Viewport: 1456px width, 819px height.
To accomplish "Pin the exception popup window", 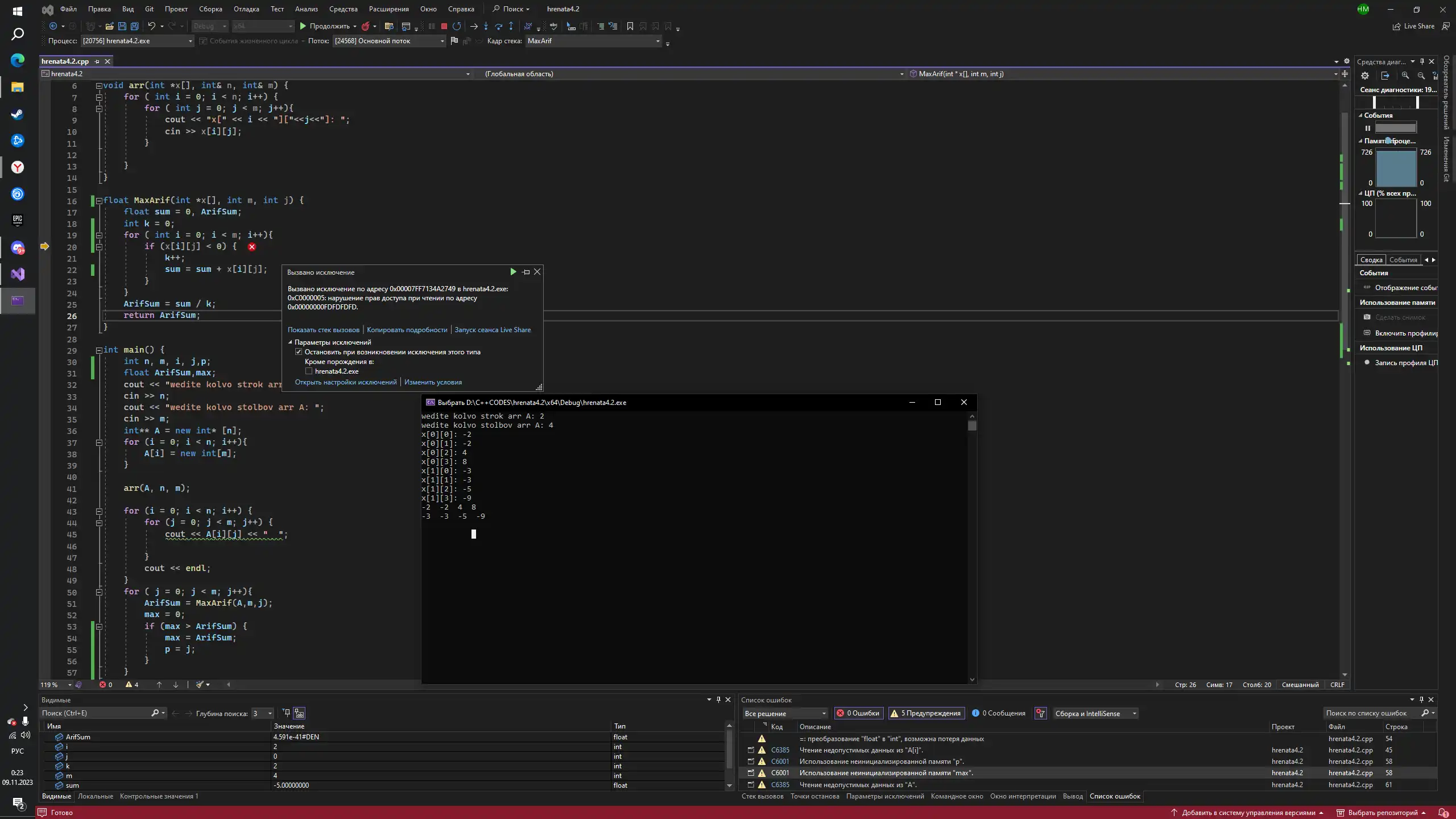I will tap(526, 272).
